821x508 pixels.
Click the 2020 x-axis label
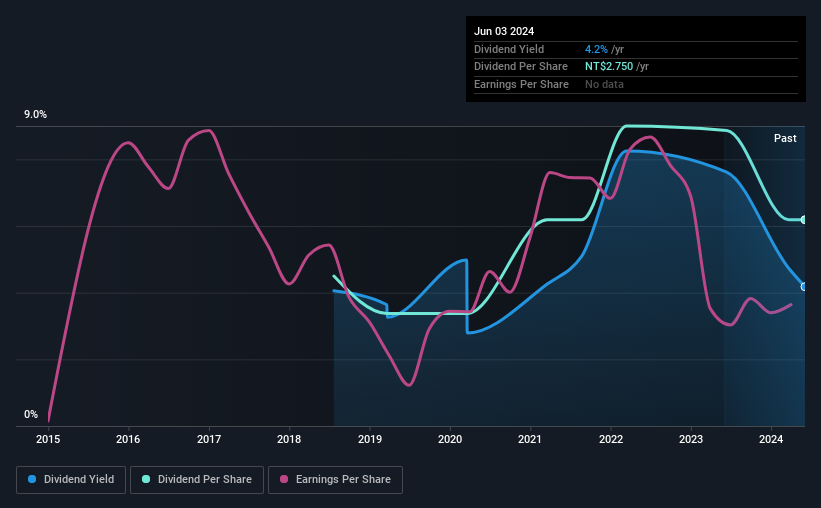point(450,439)
